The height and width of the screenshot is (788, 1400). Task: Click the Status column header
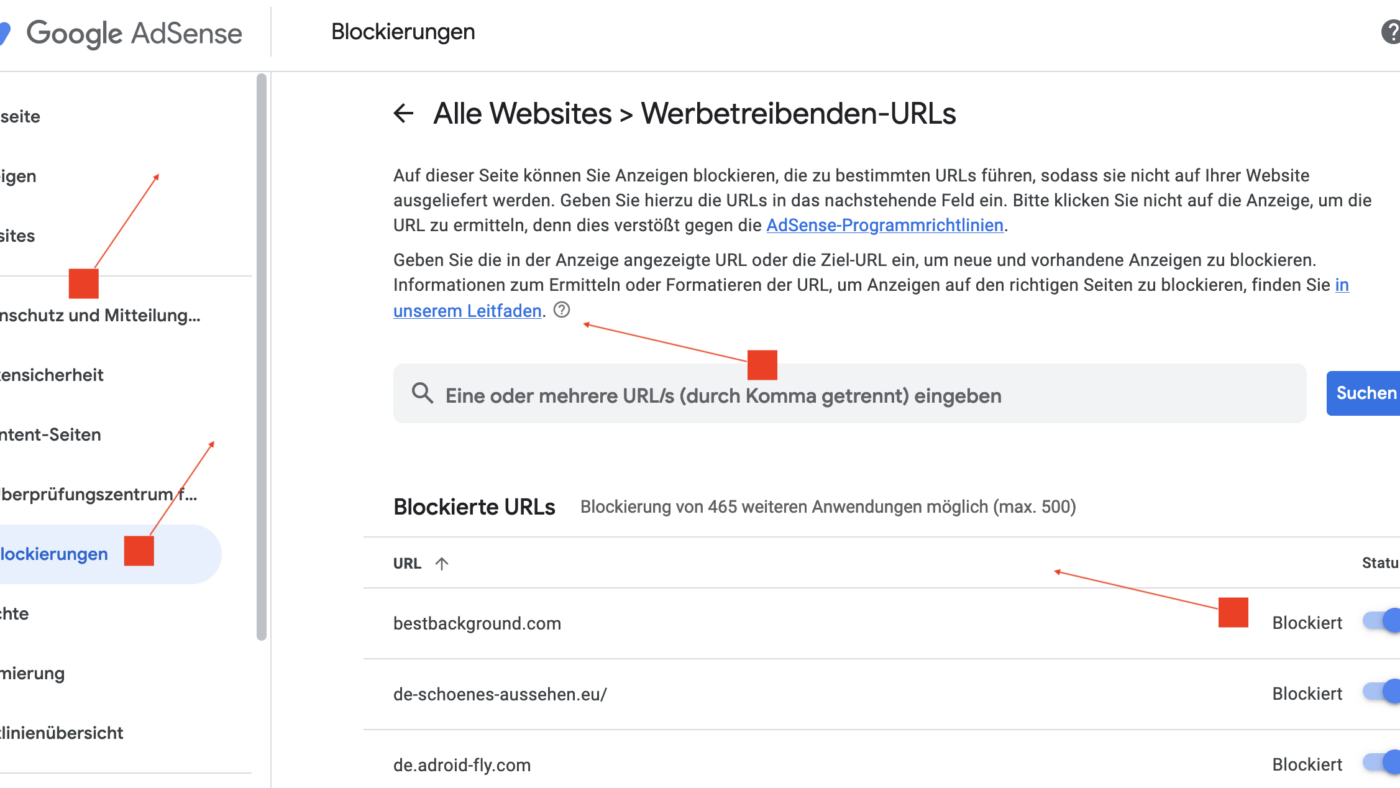tap(1381, 563)
